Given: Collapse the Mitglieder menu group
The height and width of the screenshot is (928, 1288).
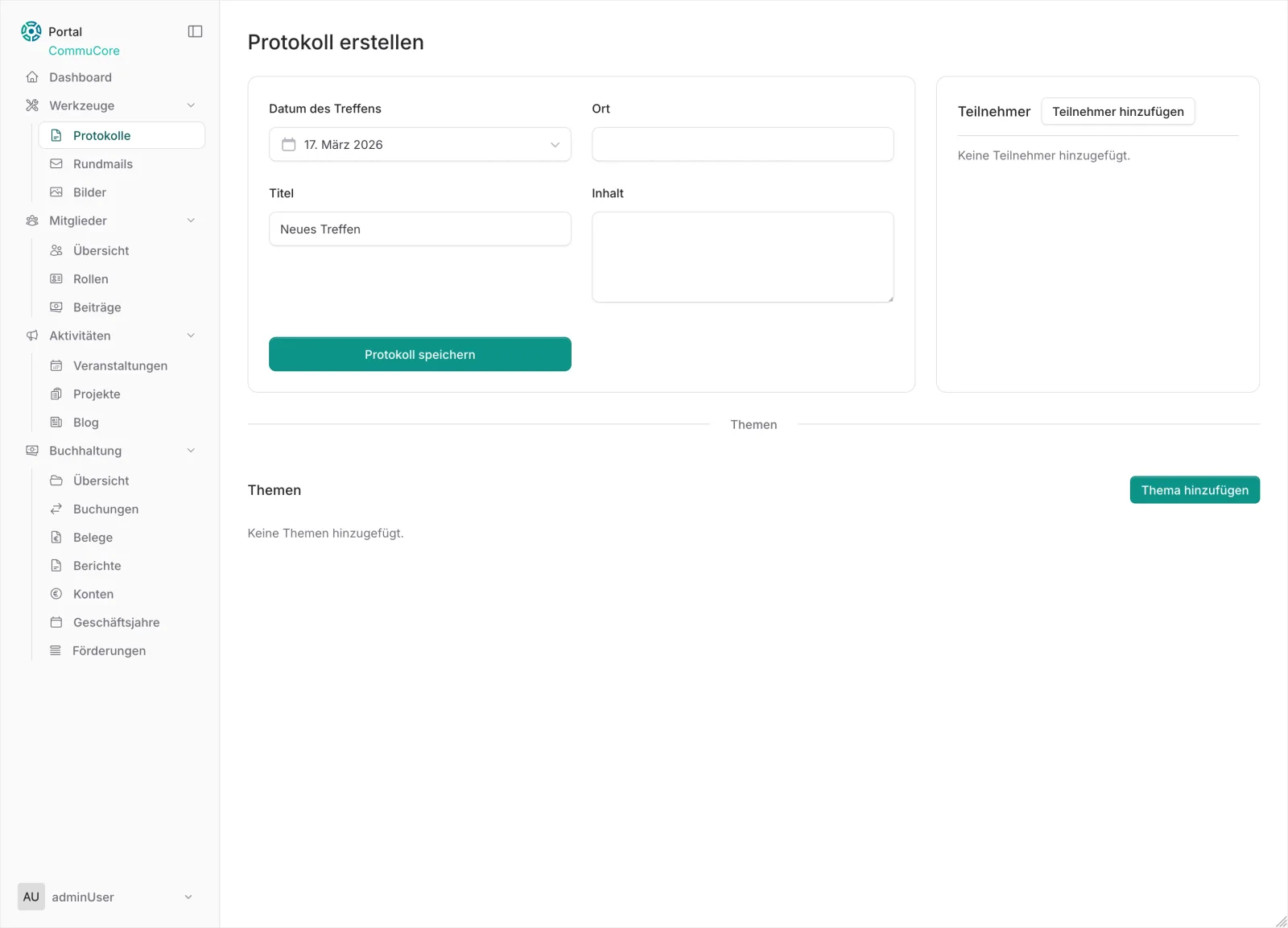Looking at the screenshot, I should 191,221.
